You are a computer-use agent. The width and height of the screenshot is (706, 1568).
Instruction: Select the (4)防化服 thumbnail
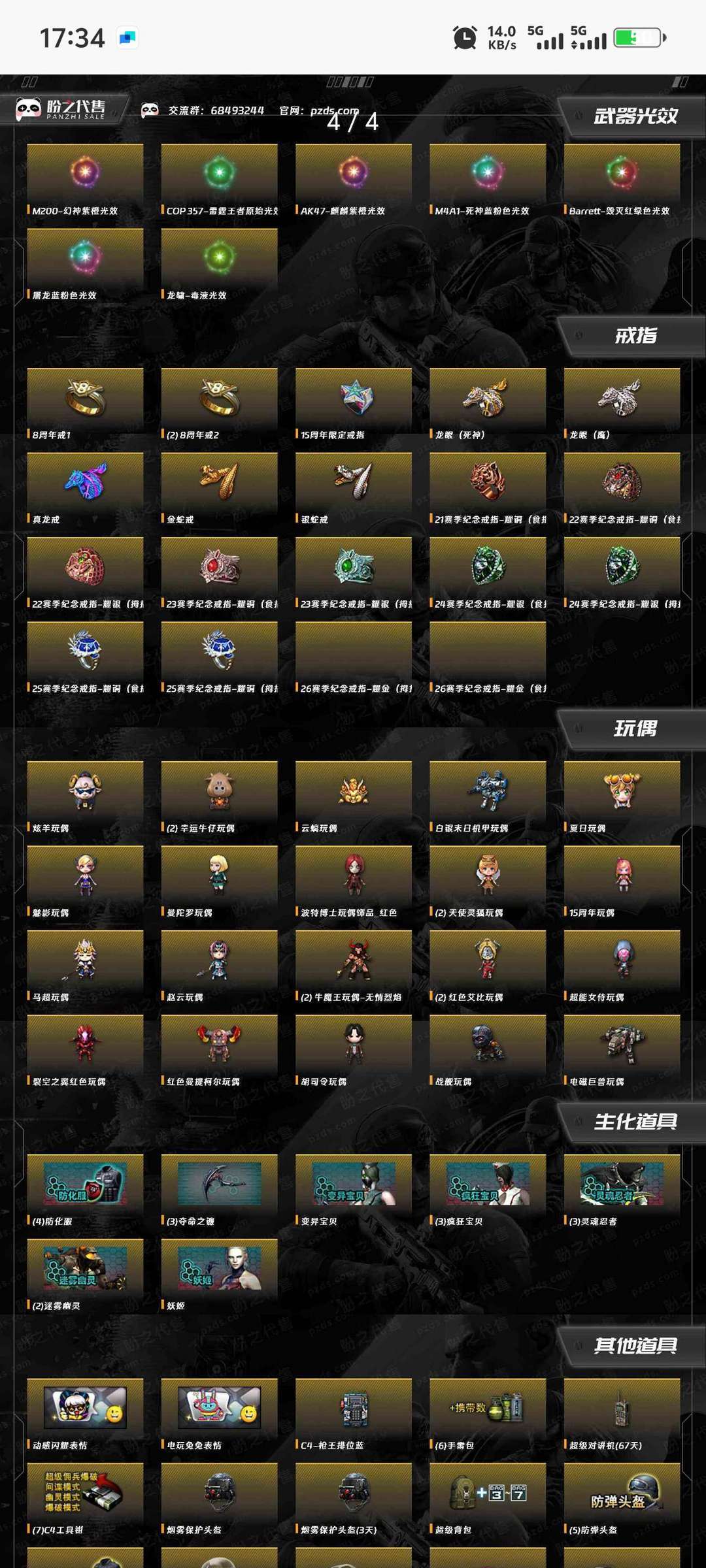(85, 1184)
